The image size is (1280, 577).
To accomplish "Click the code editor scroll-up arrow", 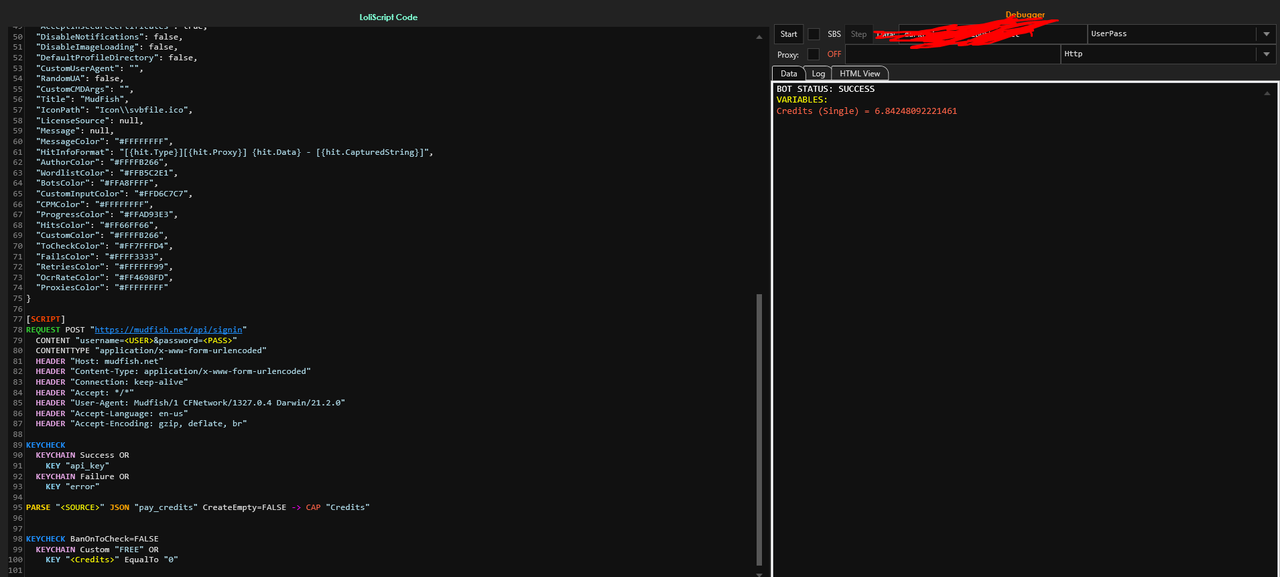I will point(758,37).
